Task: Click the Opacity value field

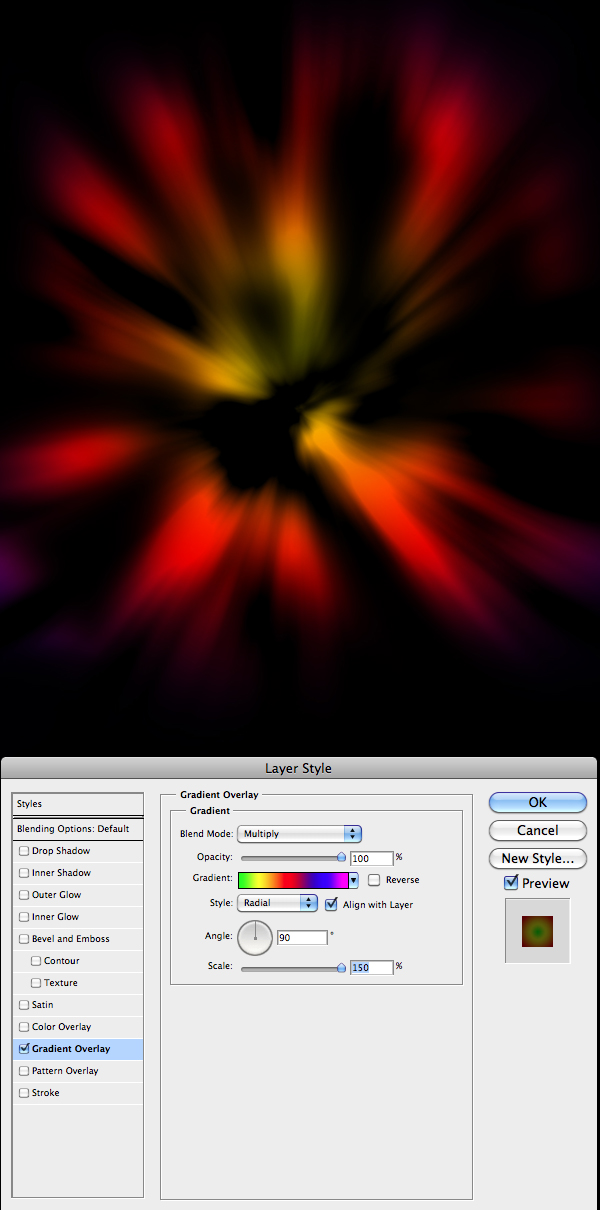Action: pyautogui.click(x=371, y=858)
